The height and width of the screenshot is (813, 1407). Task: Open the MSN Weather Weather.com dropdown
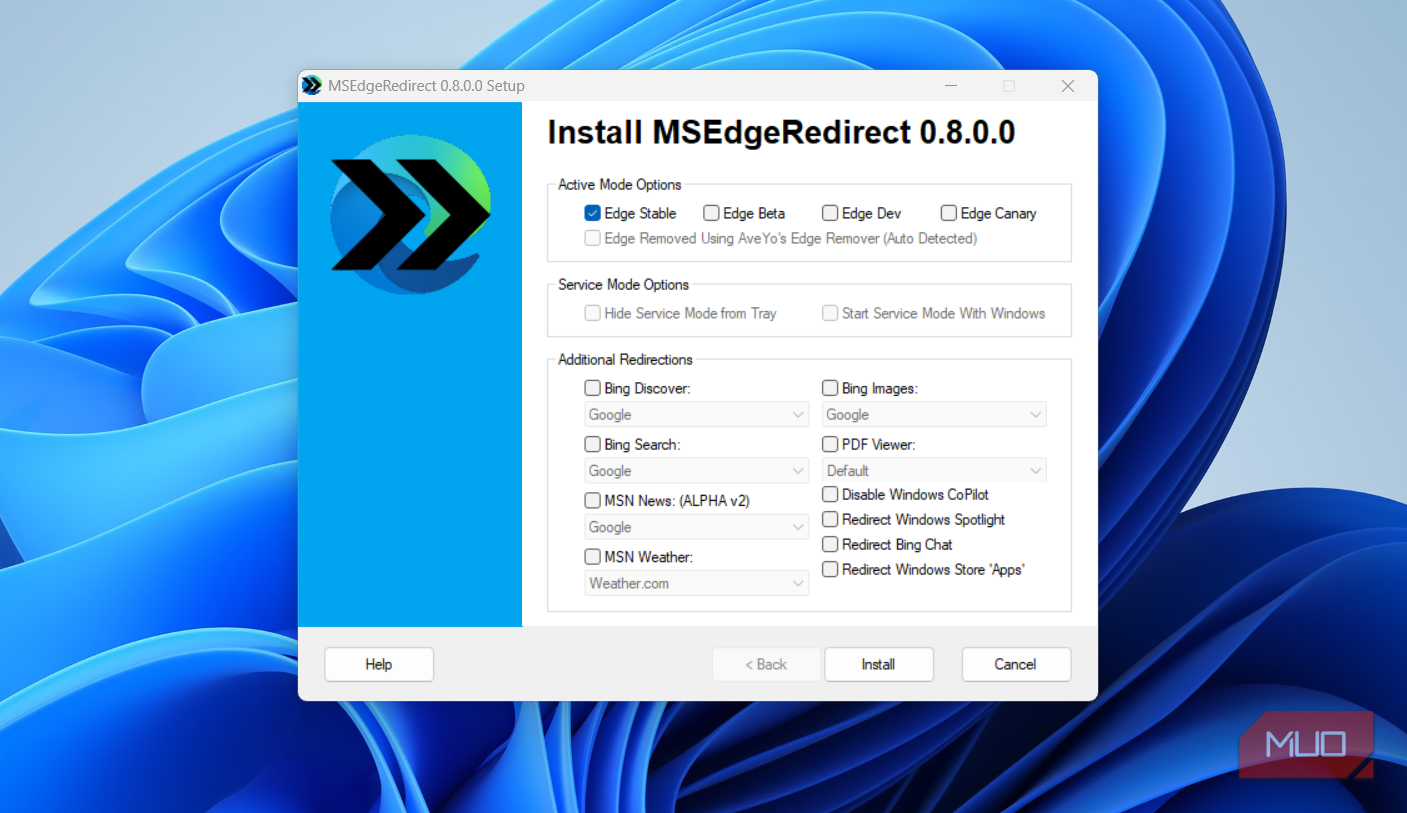pyautogui.click(x=697, y=583)
